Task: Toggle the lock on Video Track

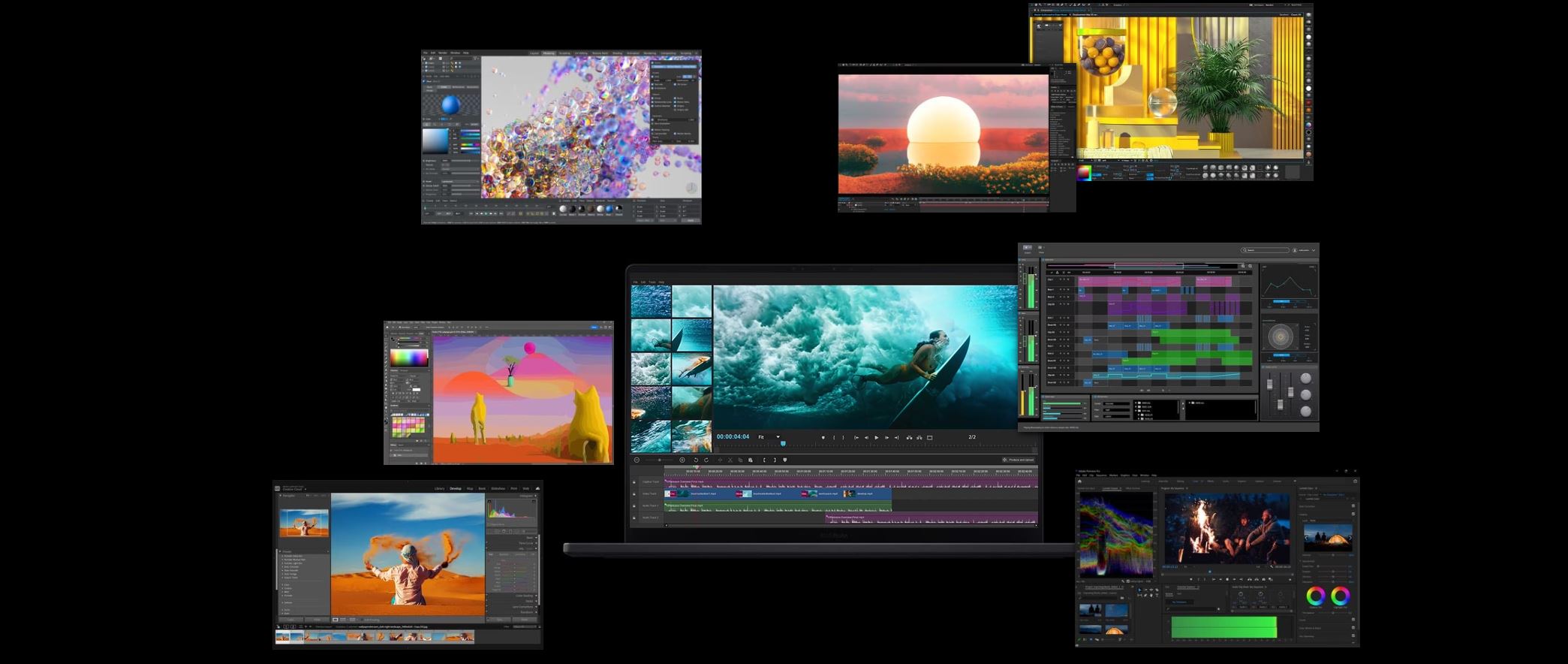Action: [x=634, y=494]
